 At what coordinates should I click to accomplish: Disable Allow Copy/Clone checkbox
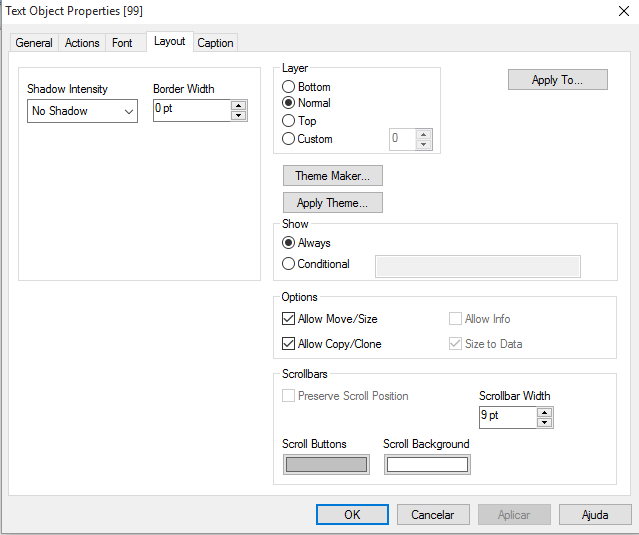tap(289, 344)
